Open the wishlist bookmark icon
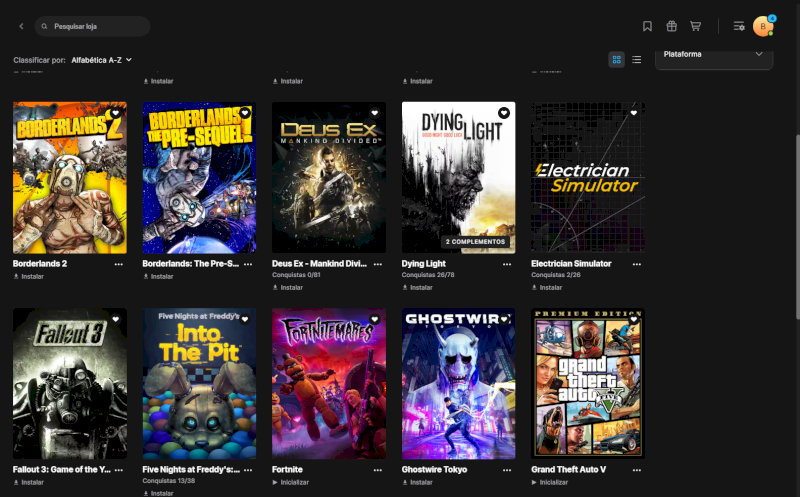The image size is (800, 497). [x=647, y=26]
